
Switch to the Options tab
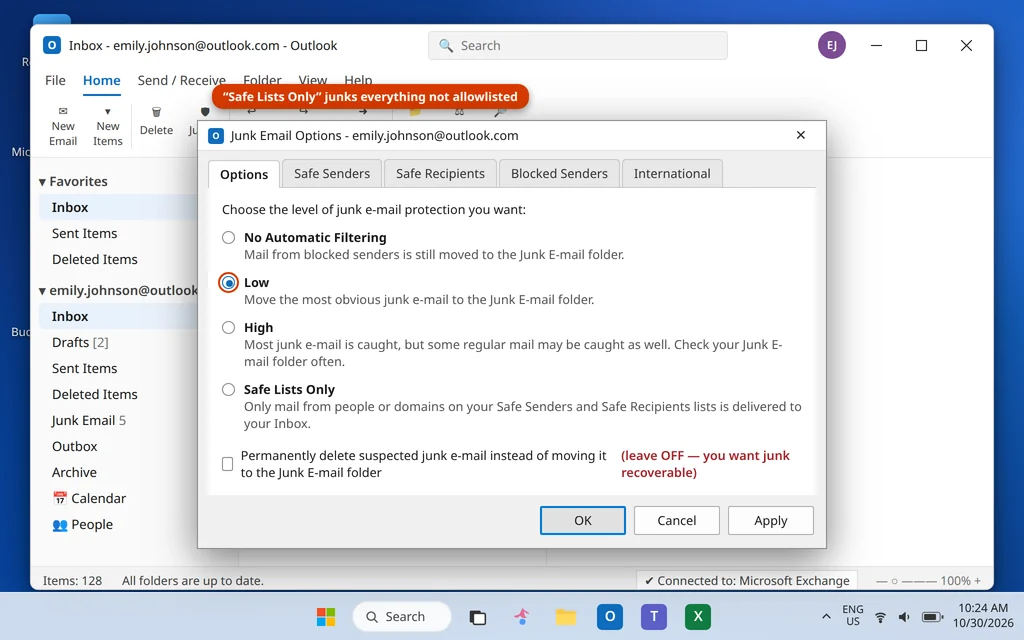pos(244,174)
